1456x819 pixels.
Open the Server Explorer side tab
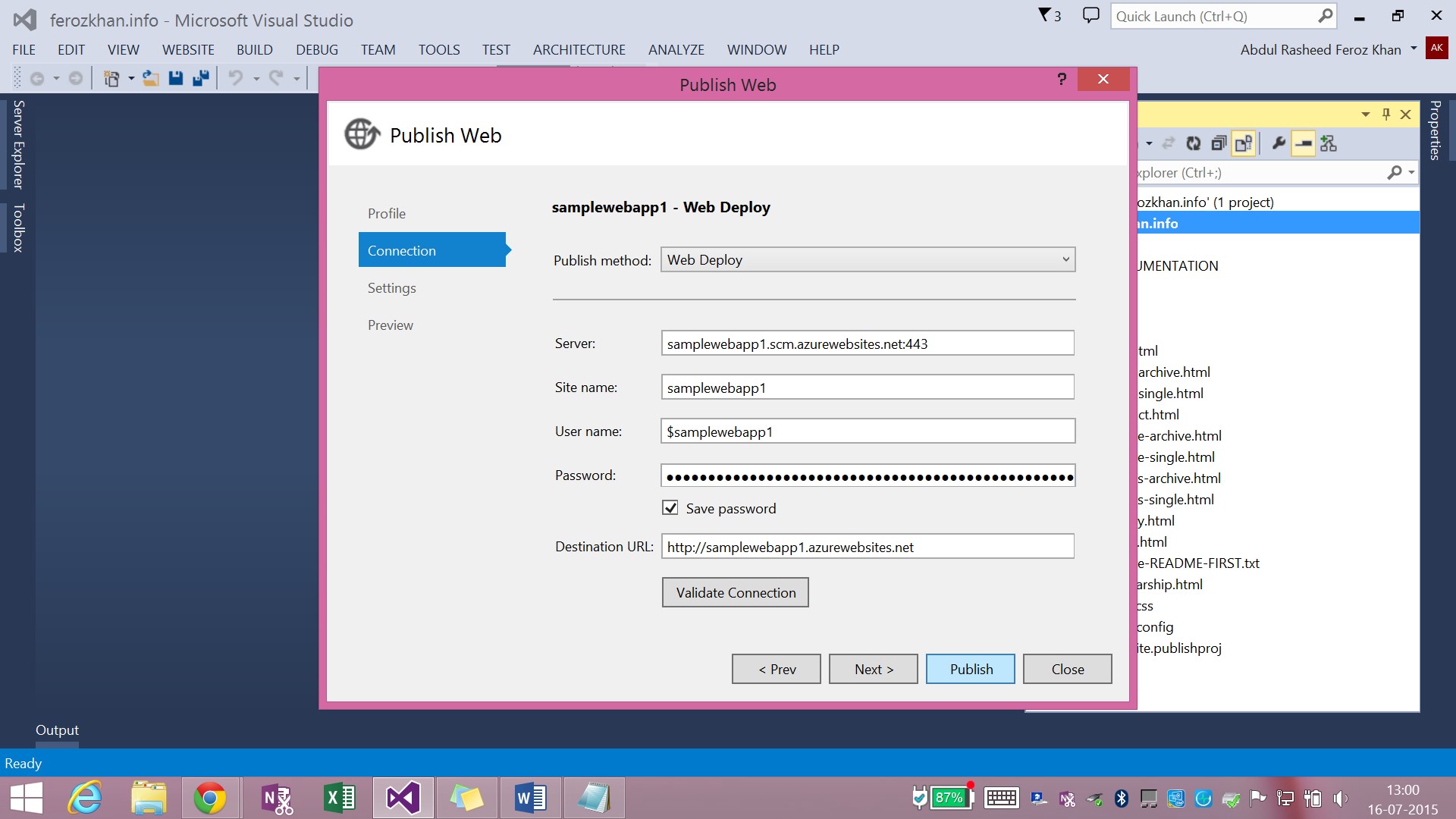click(19, 144)
